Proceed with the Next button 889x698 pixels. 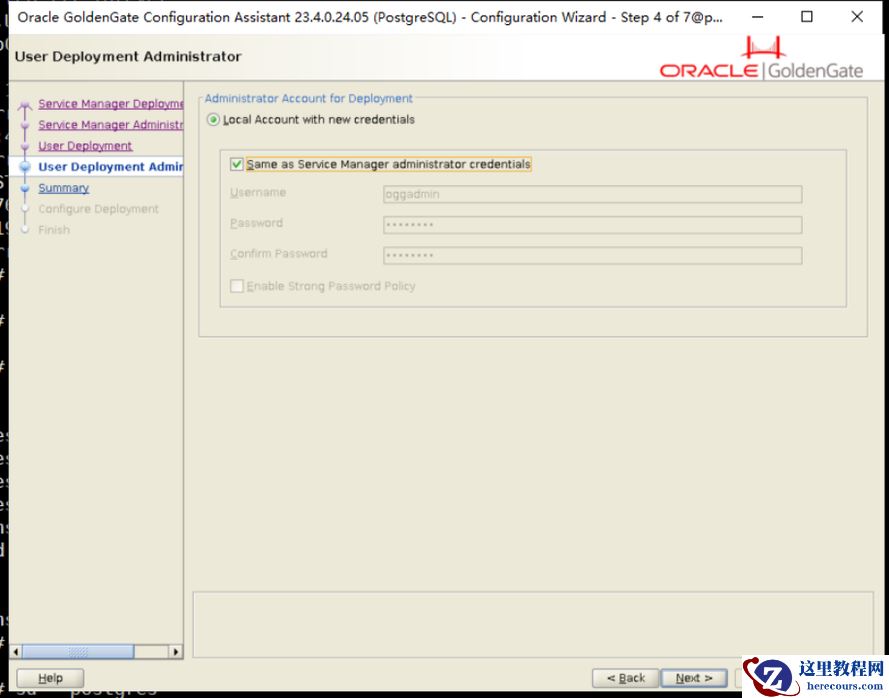point(694,678)
